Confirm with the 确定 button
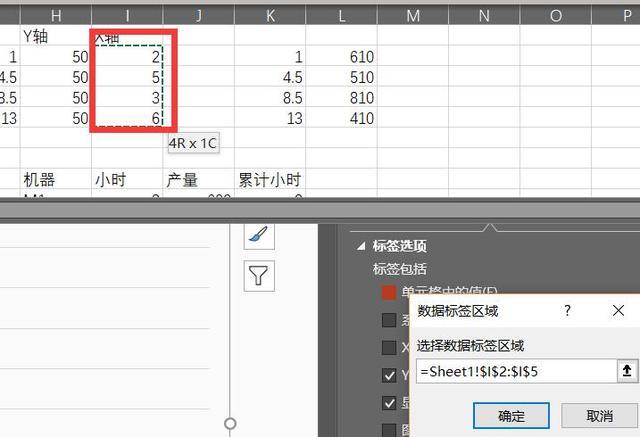 click(511, 416)
